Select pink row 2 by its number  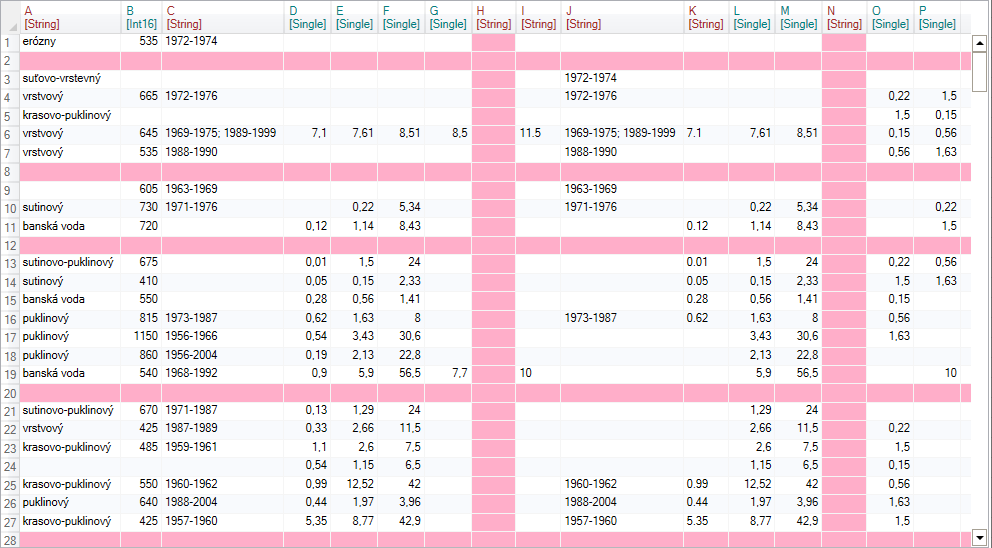(11, 61)
